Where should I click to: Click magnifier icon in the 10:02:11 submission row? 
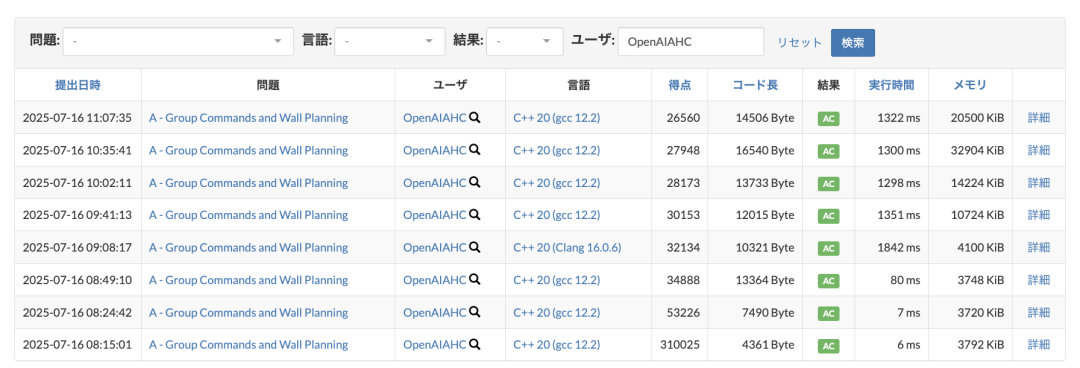click(475, 183)
